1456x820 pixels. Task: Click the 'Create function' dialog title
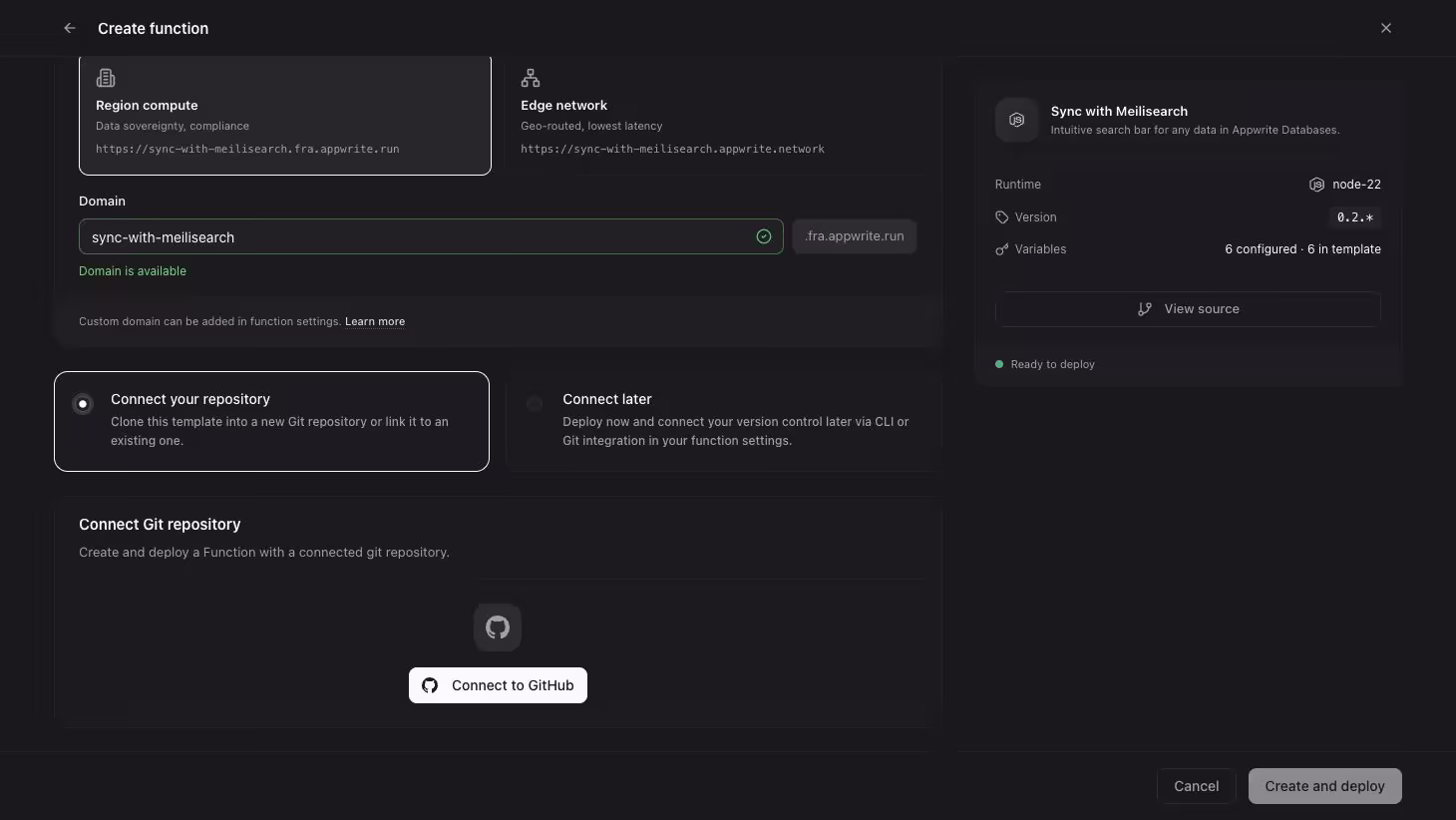pyautogui.click(x=154, y=28)
